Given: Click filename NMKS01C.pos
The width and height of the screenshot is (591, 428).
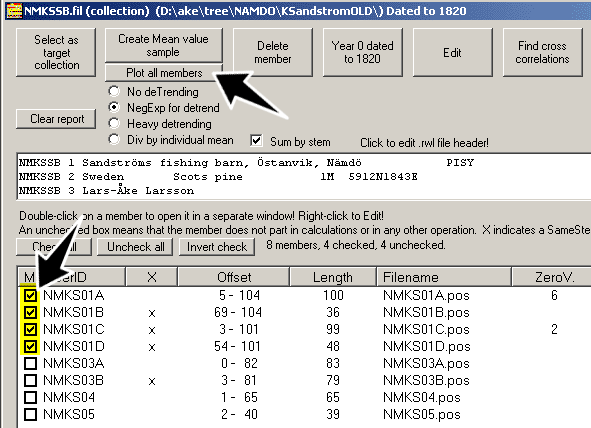Looking at the screenshot, I should (x=426, y=329).
